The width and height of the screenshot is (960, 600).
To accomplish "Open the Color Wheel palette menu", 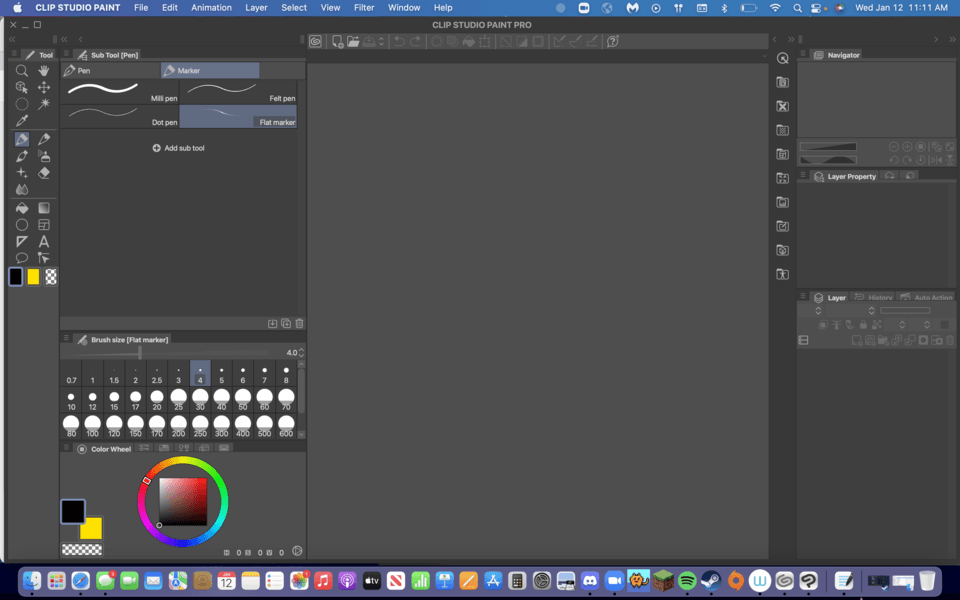I will (x=66, y=448).
